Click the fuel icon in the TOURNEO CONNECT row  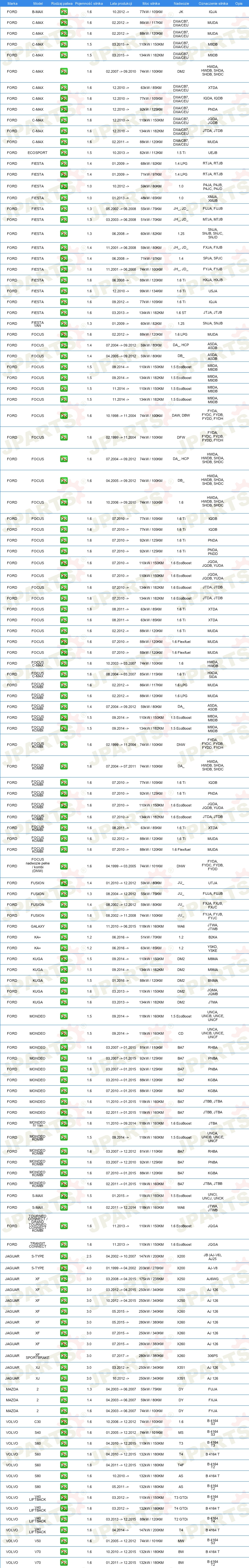coord(64,1226)
